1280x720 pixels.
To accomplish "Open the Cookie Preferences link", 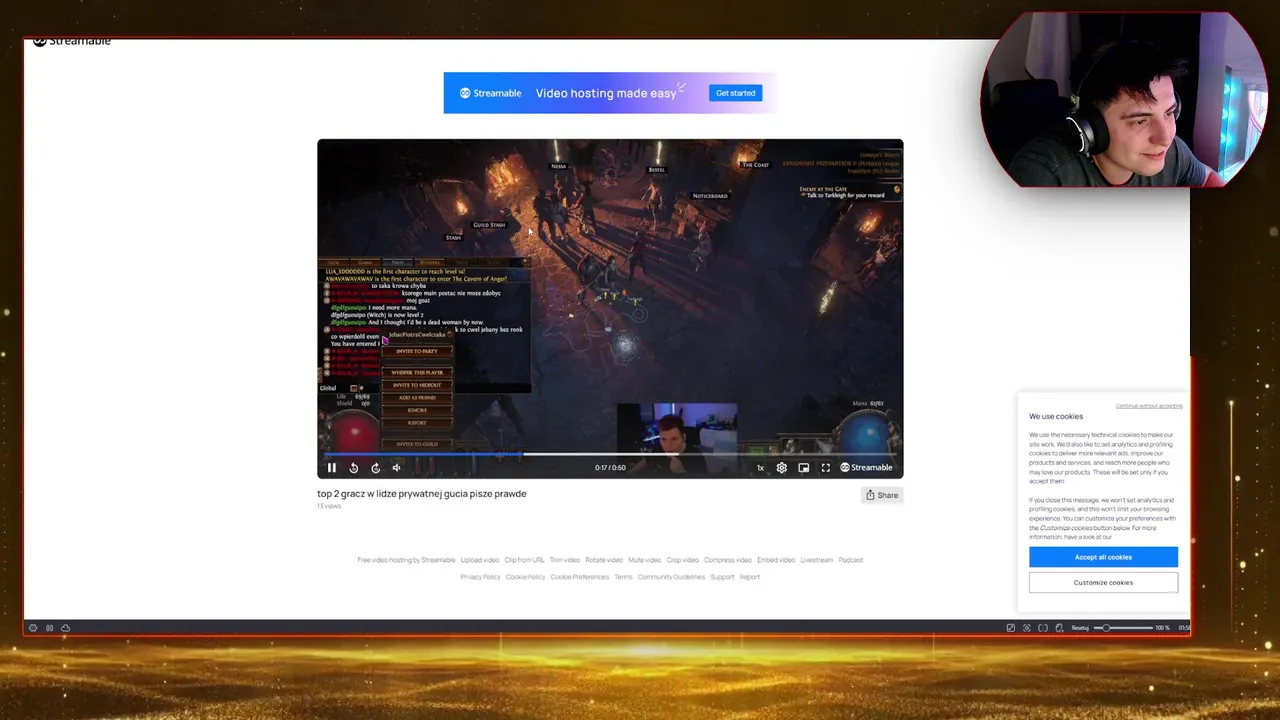I will (579, 577).
